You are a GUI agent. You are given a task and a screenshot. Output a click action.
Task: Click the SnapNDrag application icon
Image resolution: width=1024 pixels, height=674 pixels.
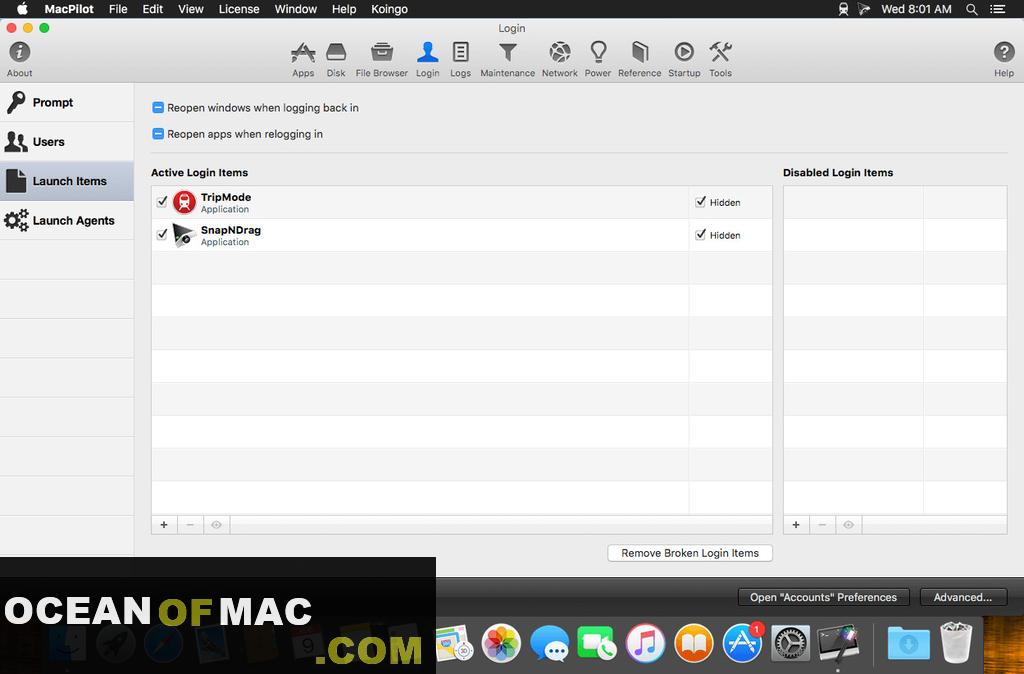[184, 235]
